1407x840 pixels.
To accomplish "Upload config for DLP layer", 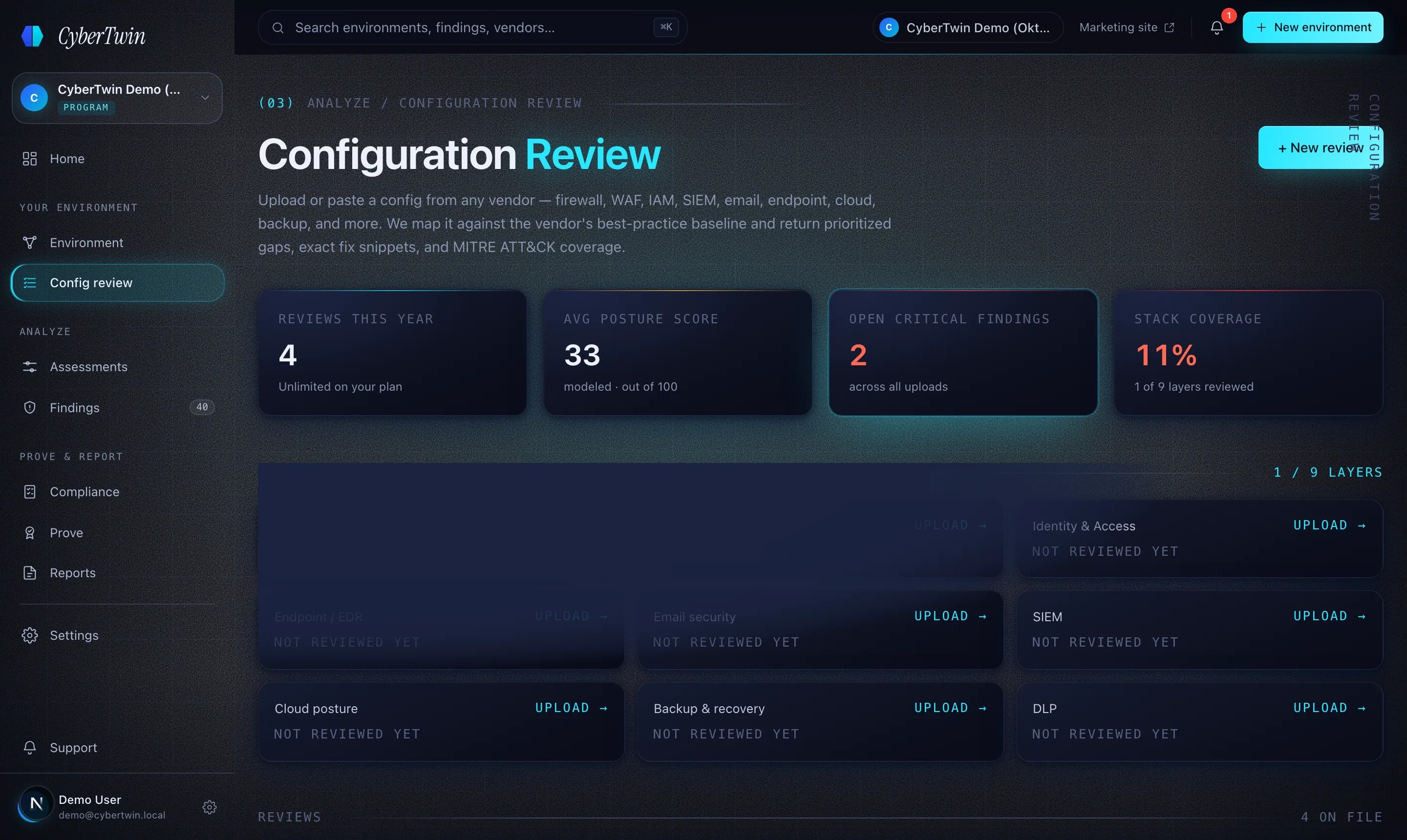I will (1329, 708).
